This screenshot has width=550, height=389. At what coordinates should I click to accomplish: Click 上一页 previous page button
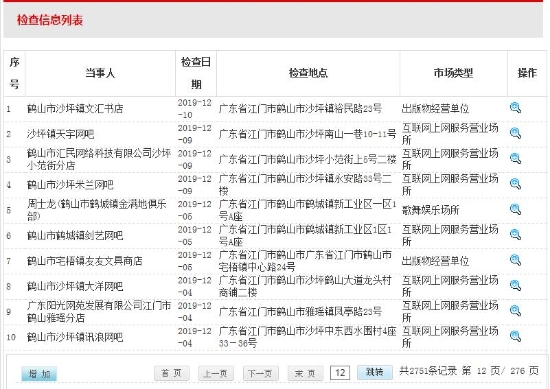point(216,373)
